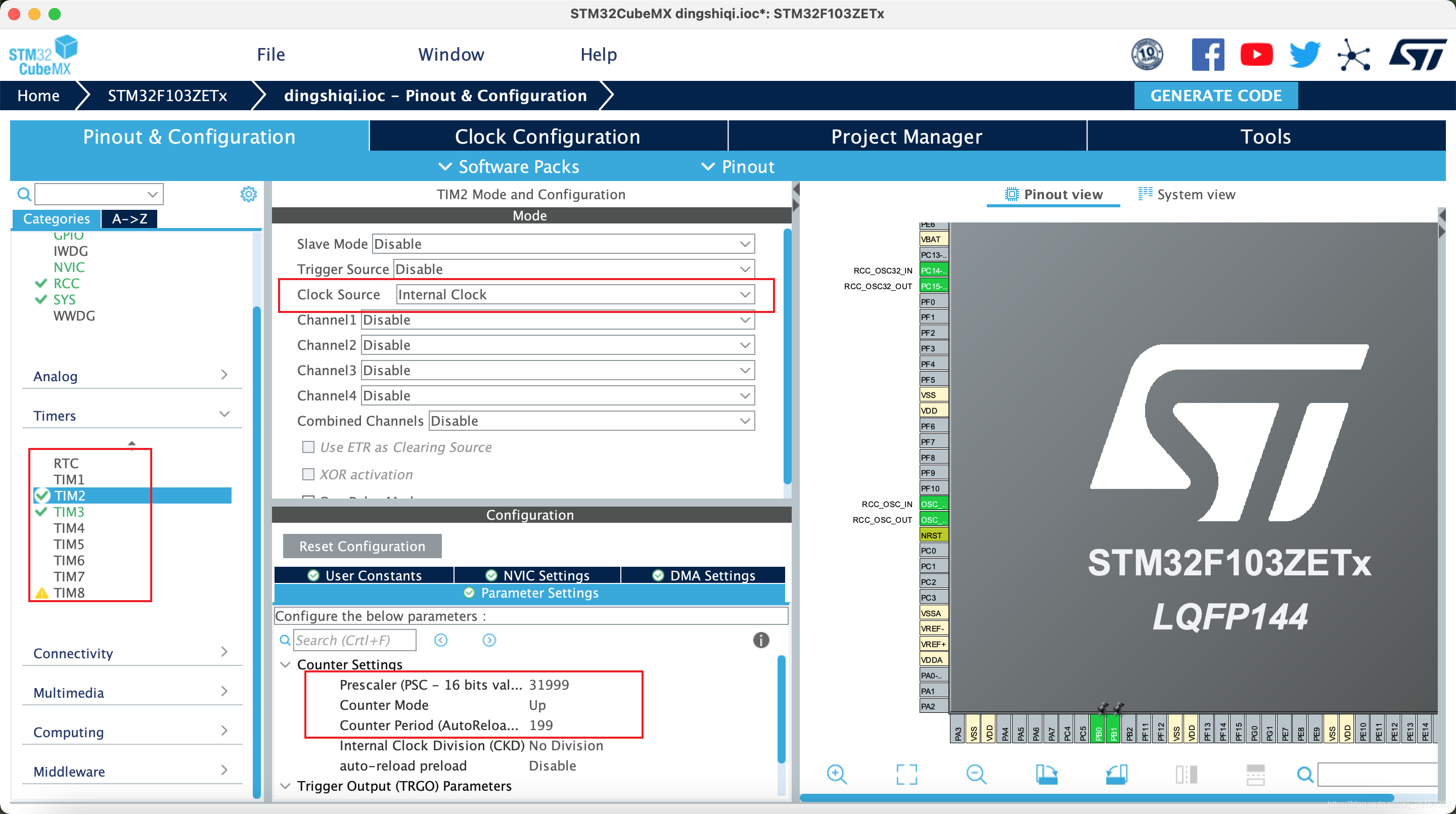Open the DMA Settings tab
The image size is (1456, 814).
pyautogui.click(x=704, y=575)
